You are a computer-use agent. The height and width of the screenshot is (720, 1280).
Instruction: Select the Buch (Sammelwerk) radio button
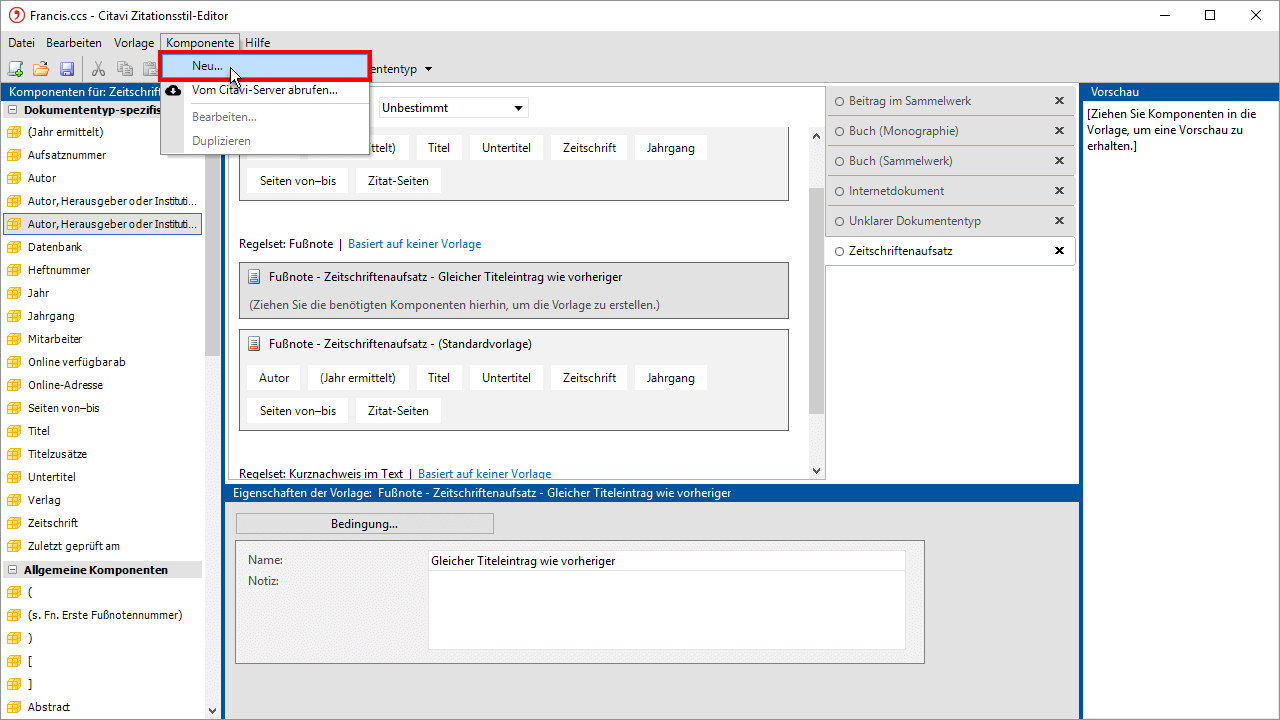coord(840,161)
